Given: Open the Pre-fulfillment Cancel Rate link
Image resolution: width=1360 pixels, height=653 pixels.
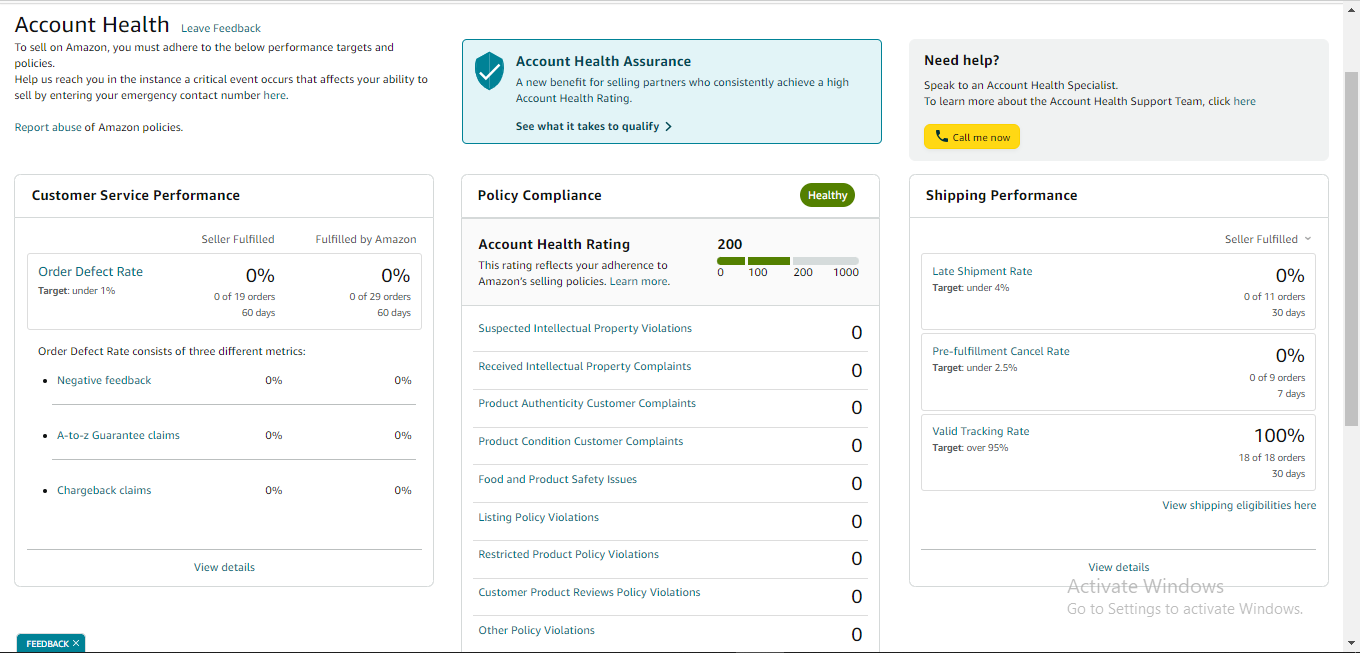Looking at the screenshot, I should 1001,352.
